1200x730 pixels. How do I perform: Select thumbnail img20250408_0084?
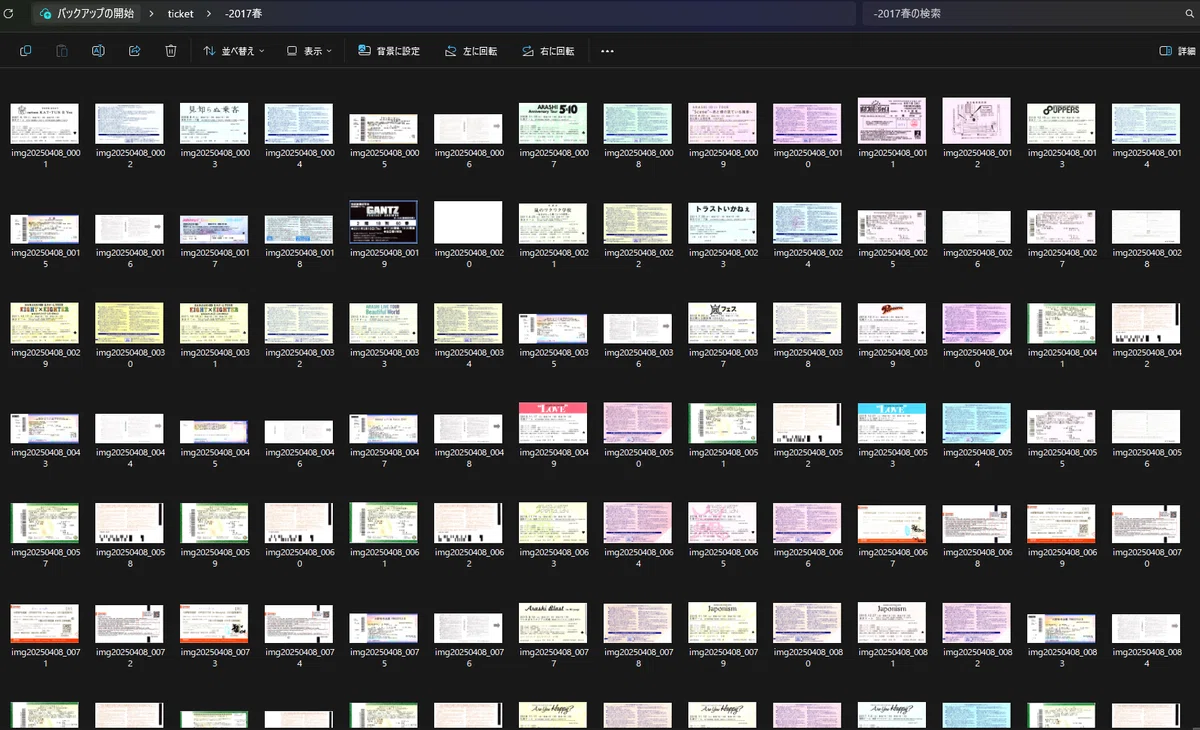click(x=1146, y=628)
